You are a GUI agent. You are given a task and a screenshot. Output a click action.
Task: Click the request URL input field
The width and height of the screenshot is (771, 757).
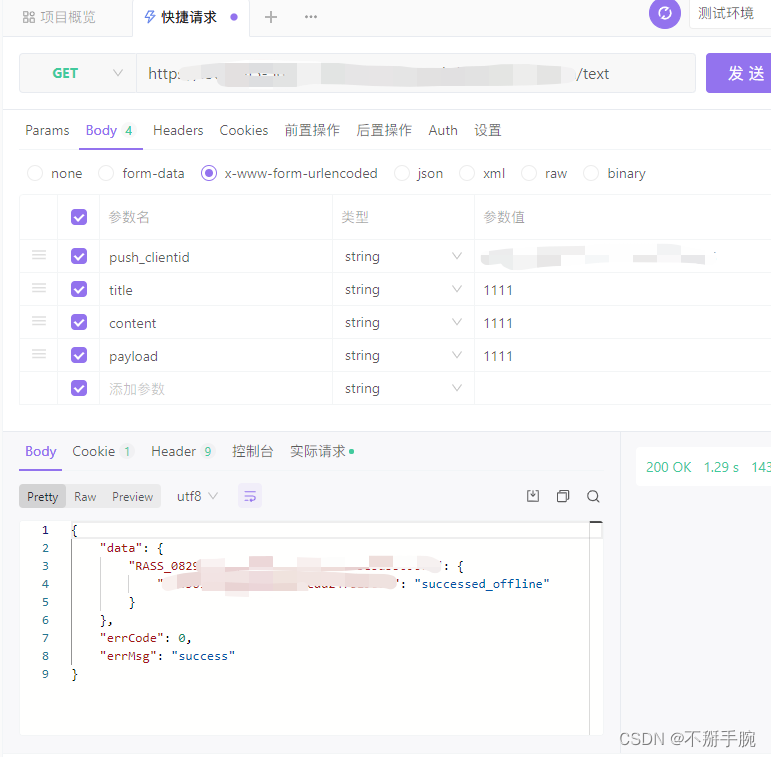[x=415, y=73]
